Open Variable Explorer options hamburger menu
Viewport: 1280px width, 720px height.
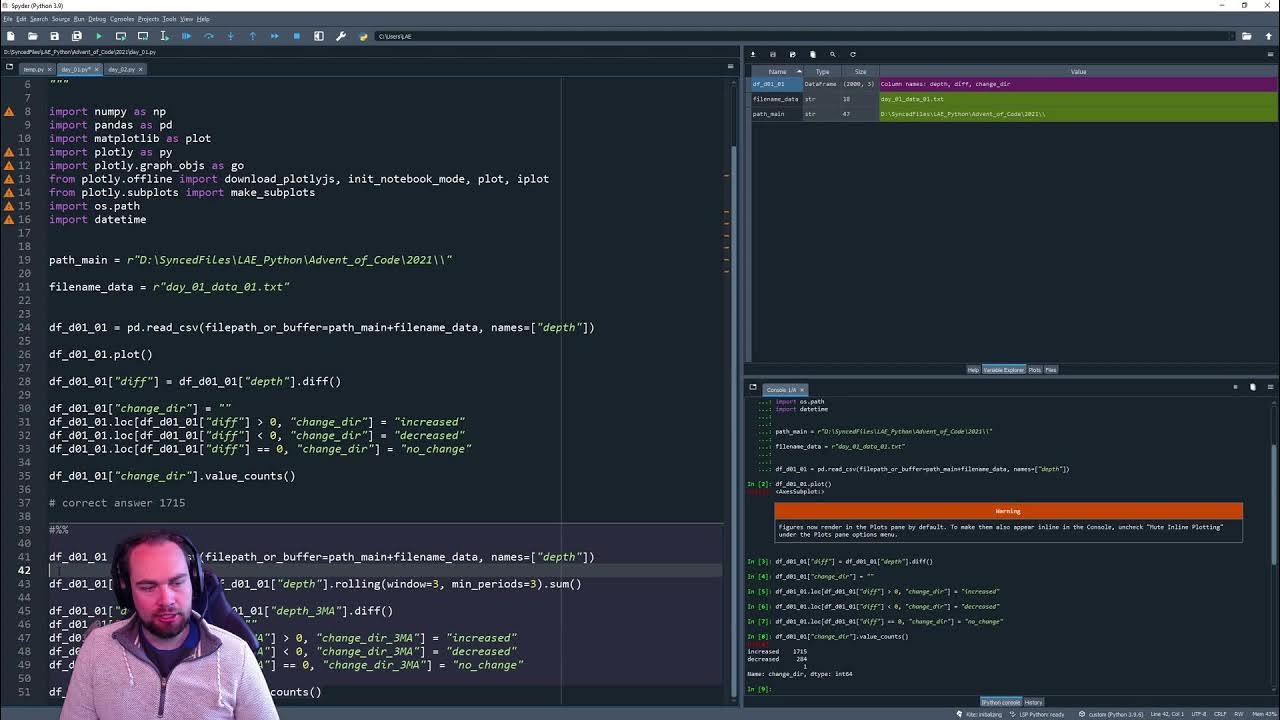[x=1271, y=54]
